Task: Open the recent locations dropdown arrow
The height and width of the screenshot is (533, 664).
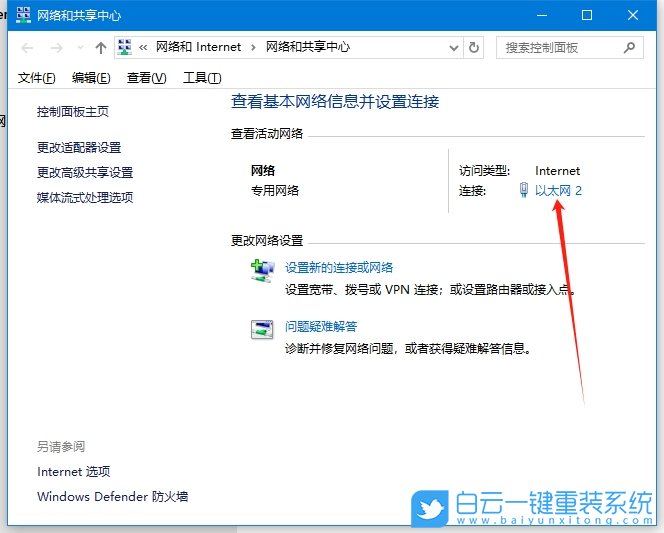Action: click(80, 48)
